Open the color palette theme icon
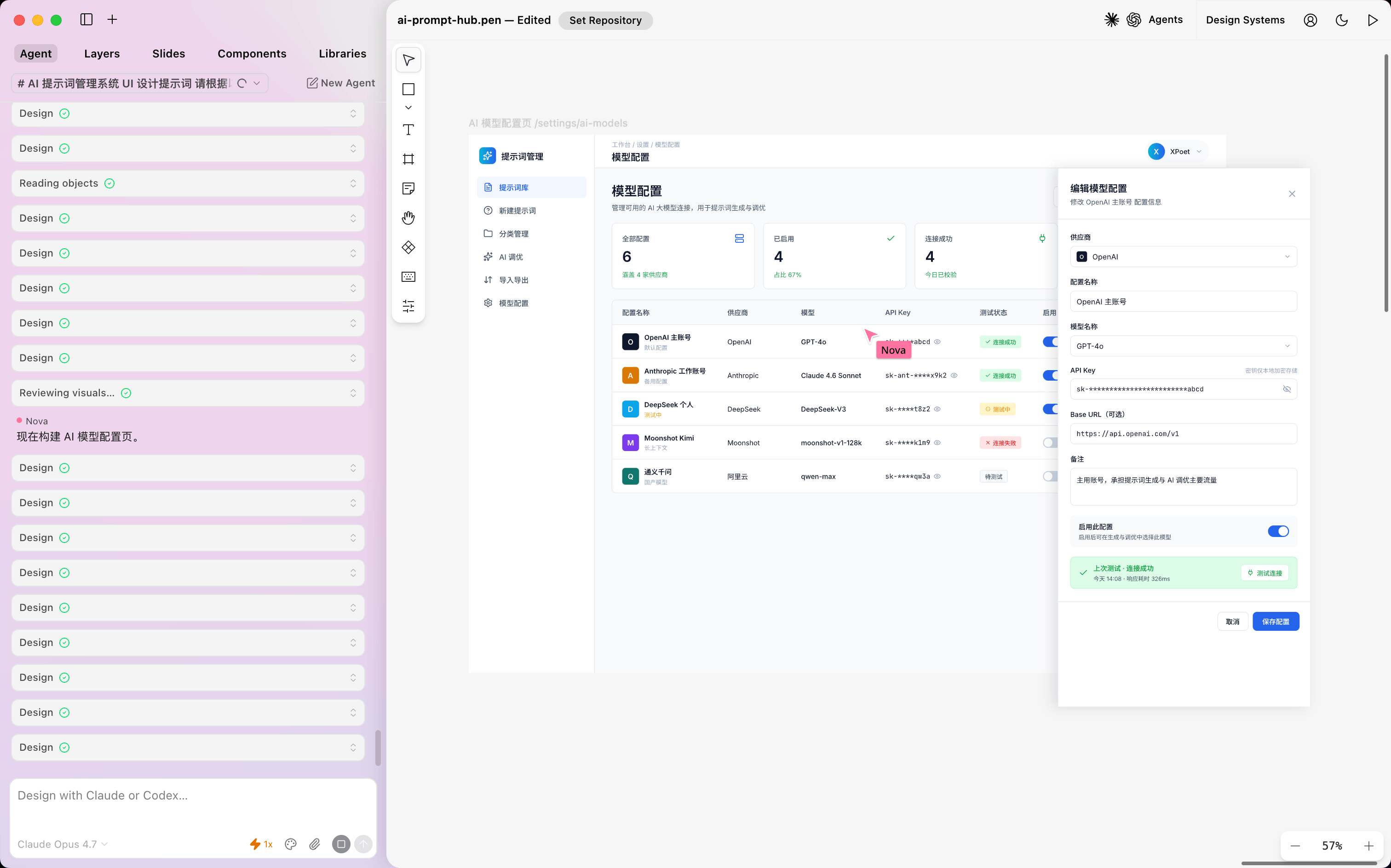 coord(291,844)
